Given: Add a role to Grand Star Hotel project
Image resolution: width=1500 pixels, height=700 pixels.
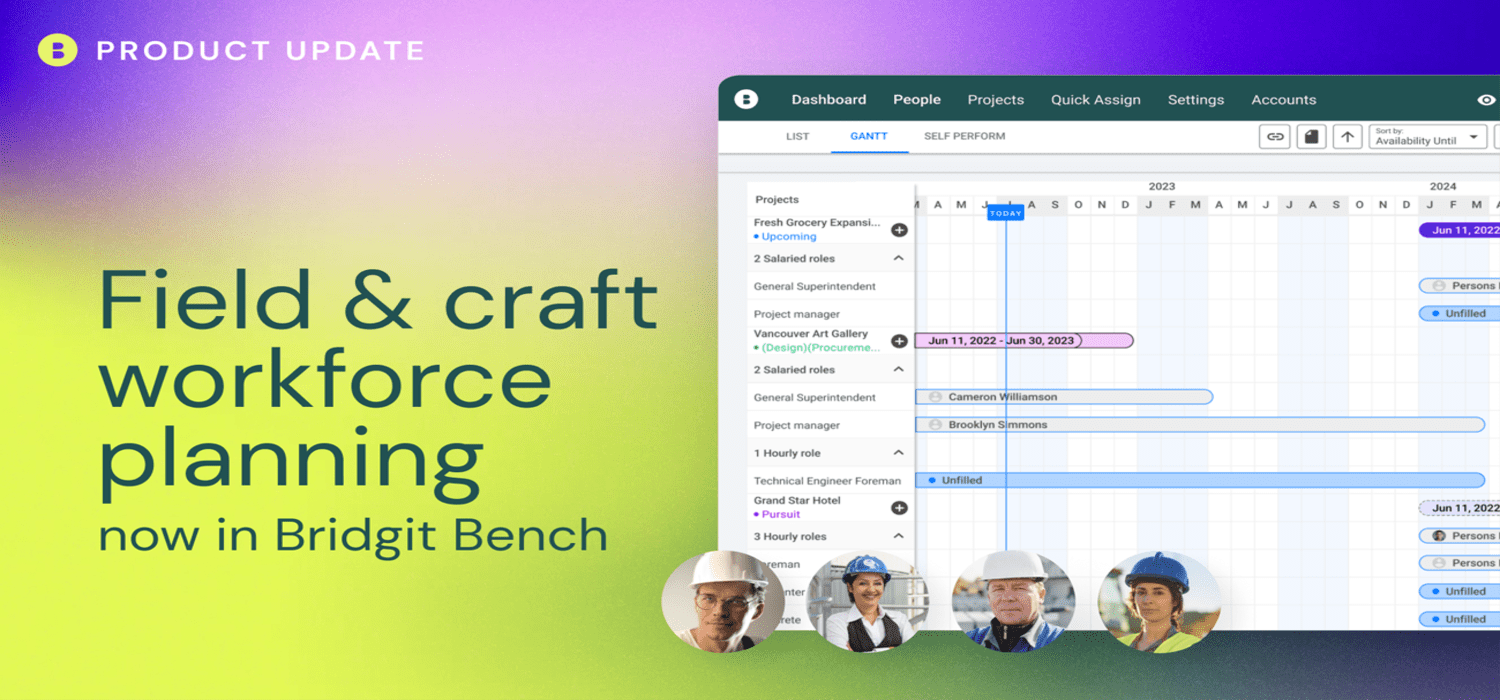Looking at the screenshot, I should tap(899, 507).
